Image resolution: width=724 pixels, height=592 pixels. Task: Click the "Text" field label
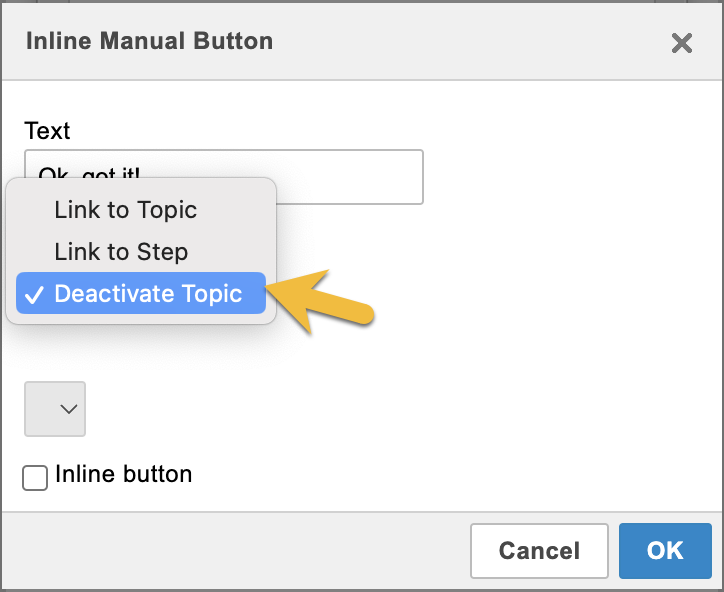[x=48, y=131]
